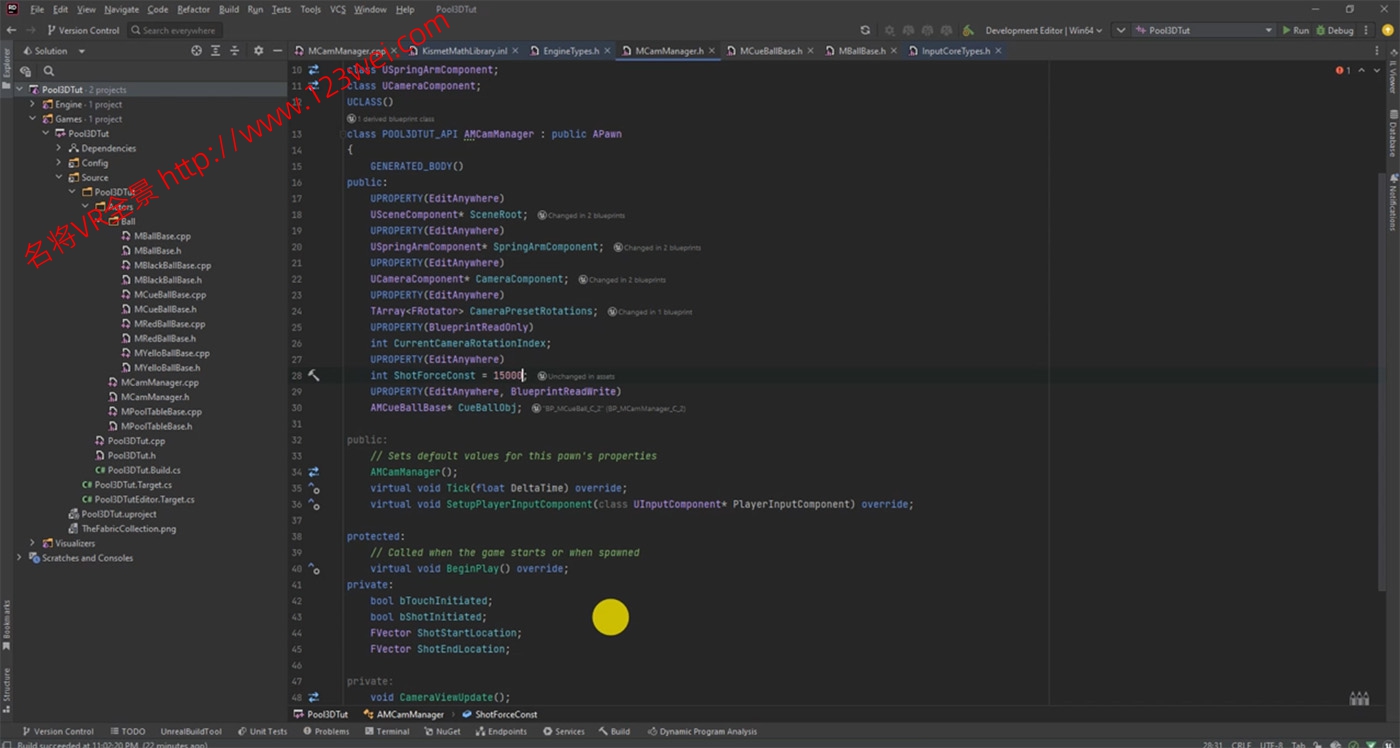This screenshot has height=748, width=1400.
Task: Open Solution panel gear settings
Action: [x=258, y=51]
